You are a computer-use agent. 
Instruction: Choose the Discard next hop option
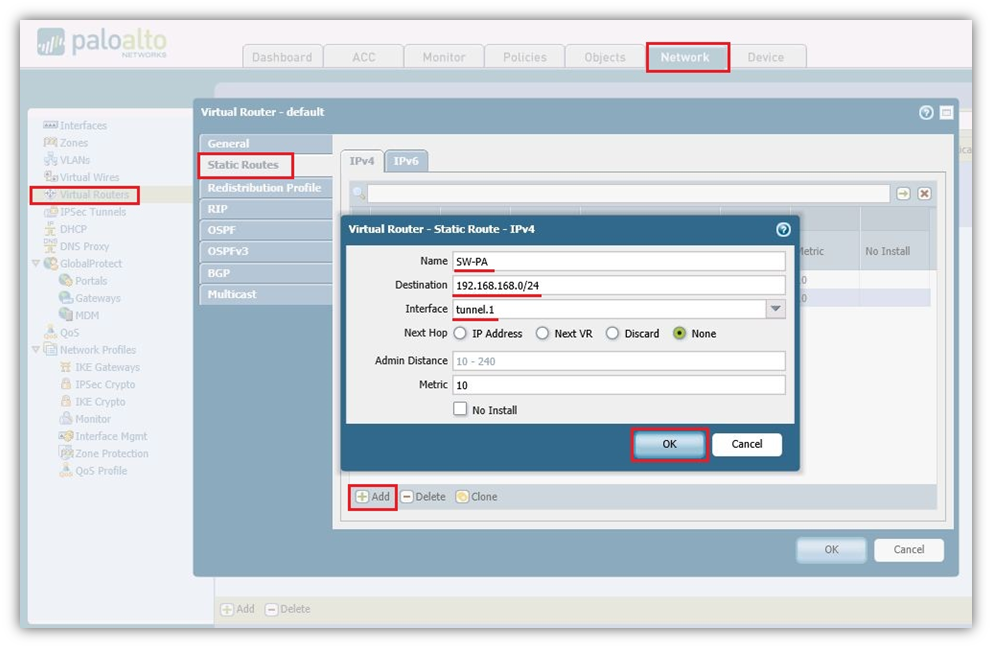pyautogui.click(x=613, y=334)
